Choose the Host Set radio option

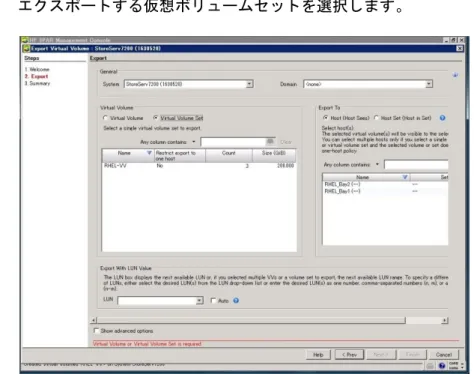tap(376, 118)
